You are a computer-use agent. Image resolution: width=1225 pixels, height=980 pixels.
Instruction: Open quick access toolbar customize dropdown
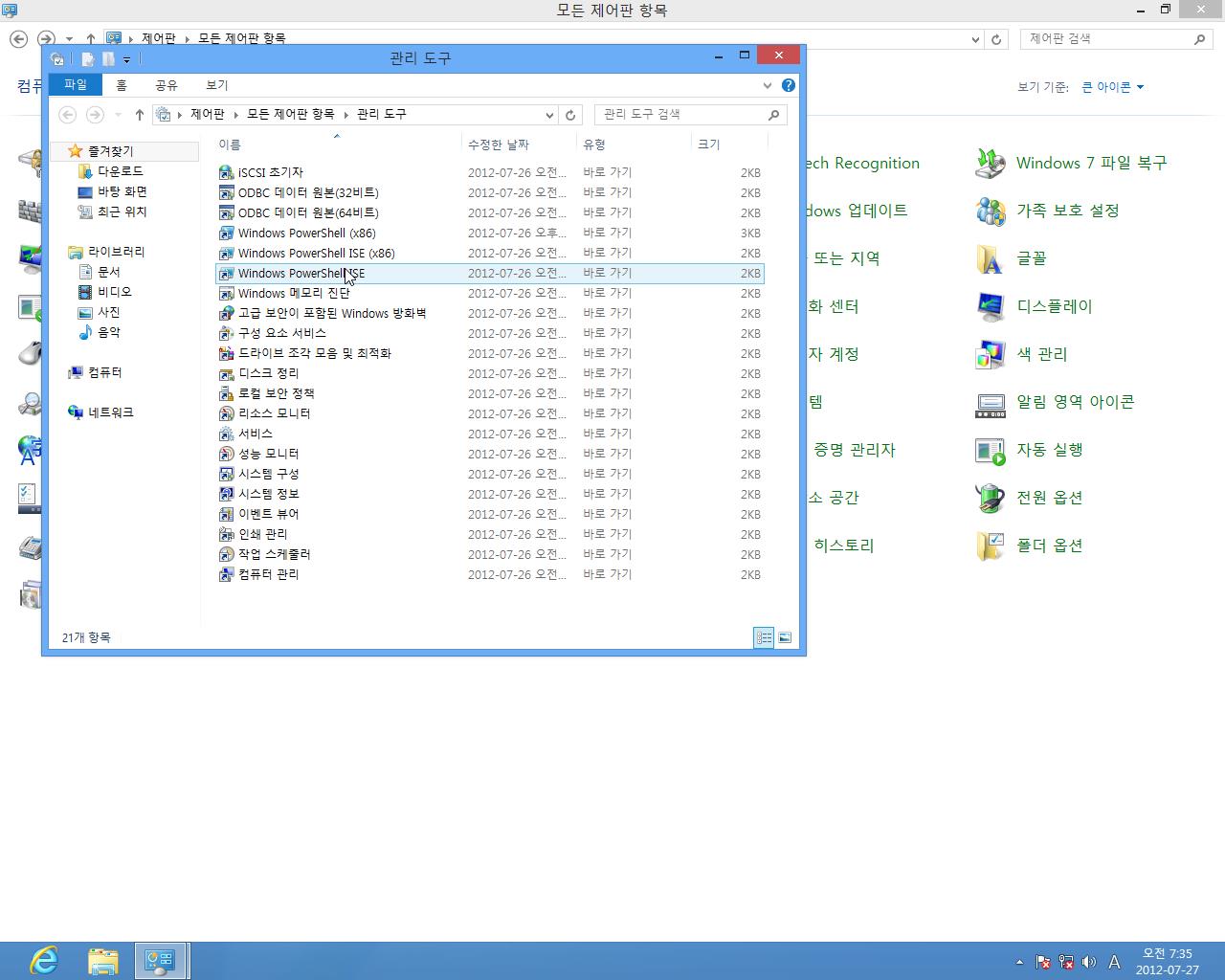[x=126, y=59]
